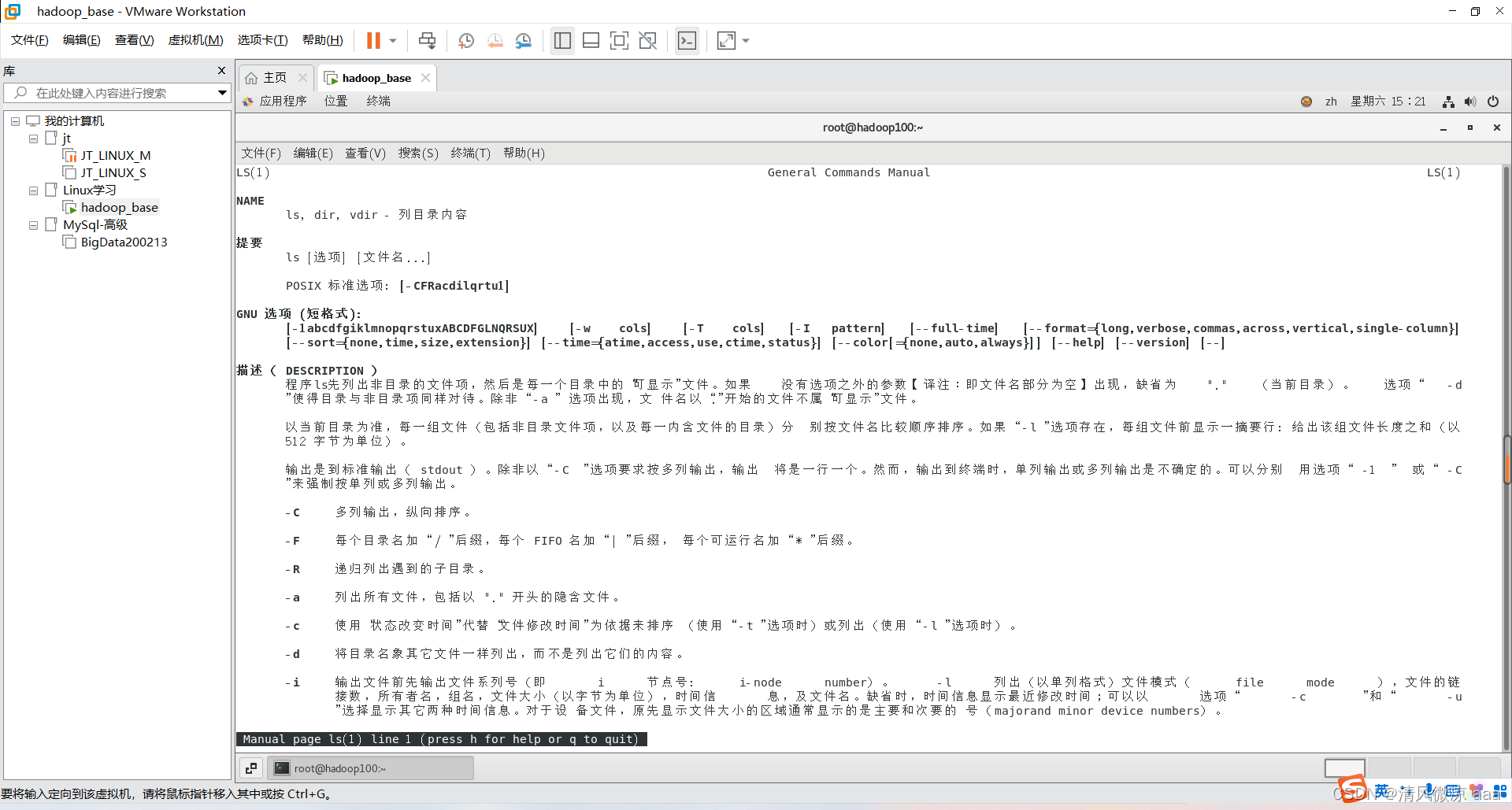This screenshot has height=810, width=1512.
Task: Open the stretch display dropdown arrow
Action: [x=746, y=40]
